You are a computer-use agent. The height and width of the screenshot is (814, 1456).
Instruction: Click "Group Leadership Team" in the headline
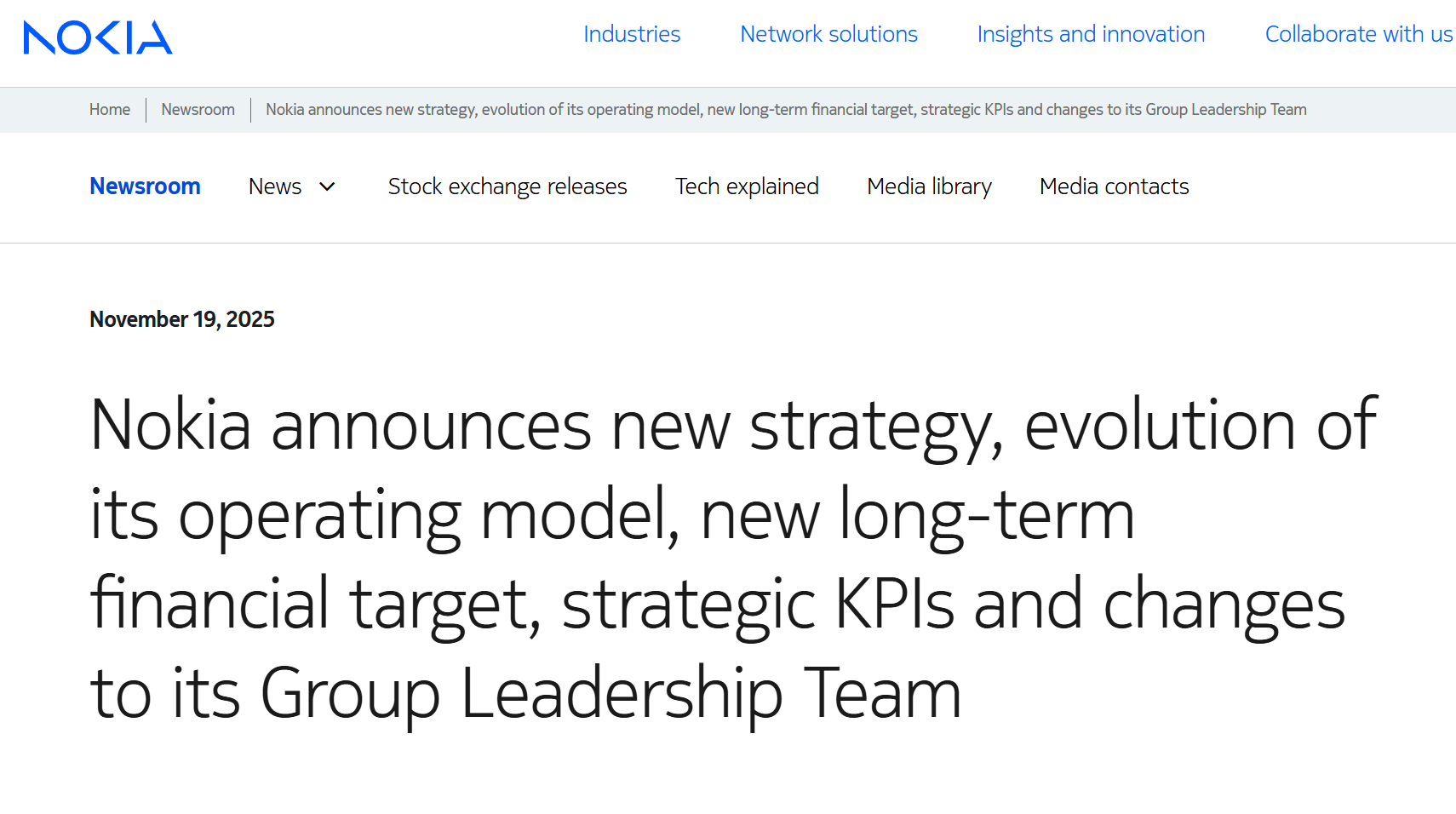[610, 693]
